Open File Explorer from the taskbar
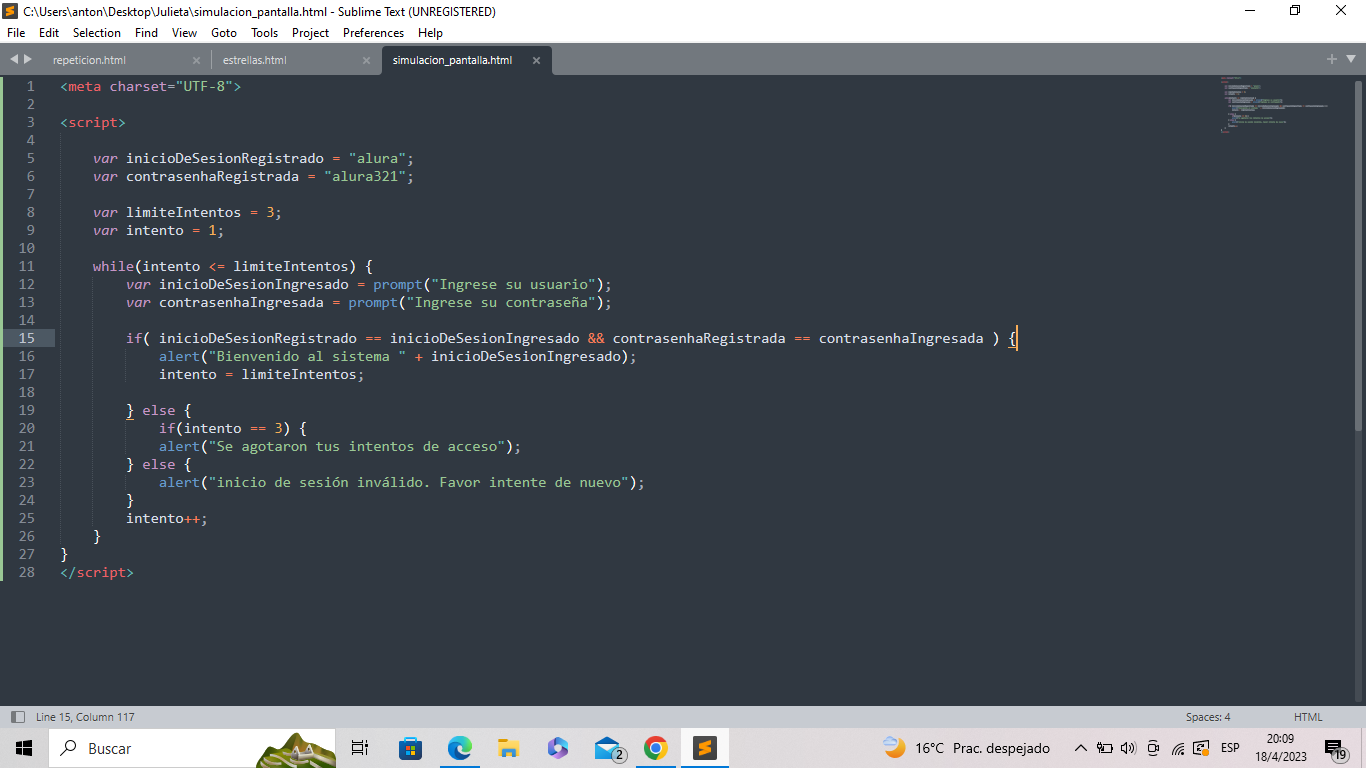 (508, 748)
